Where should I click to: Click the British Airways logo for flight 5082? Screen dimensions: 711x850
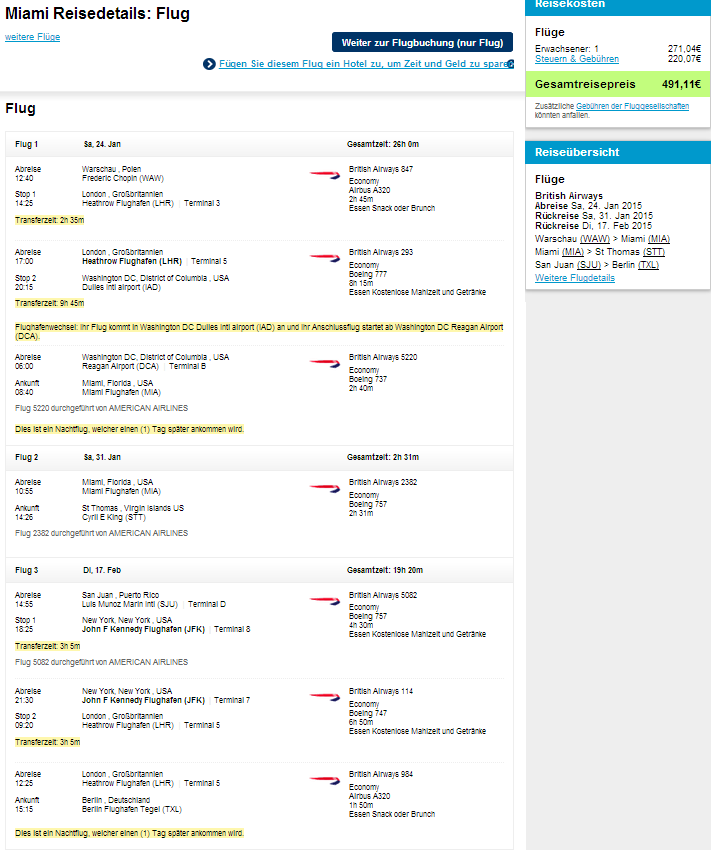coord(325,601)
